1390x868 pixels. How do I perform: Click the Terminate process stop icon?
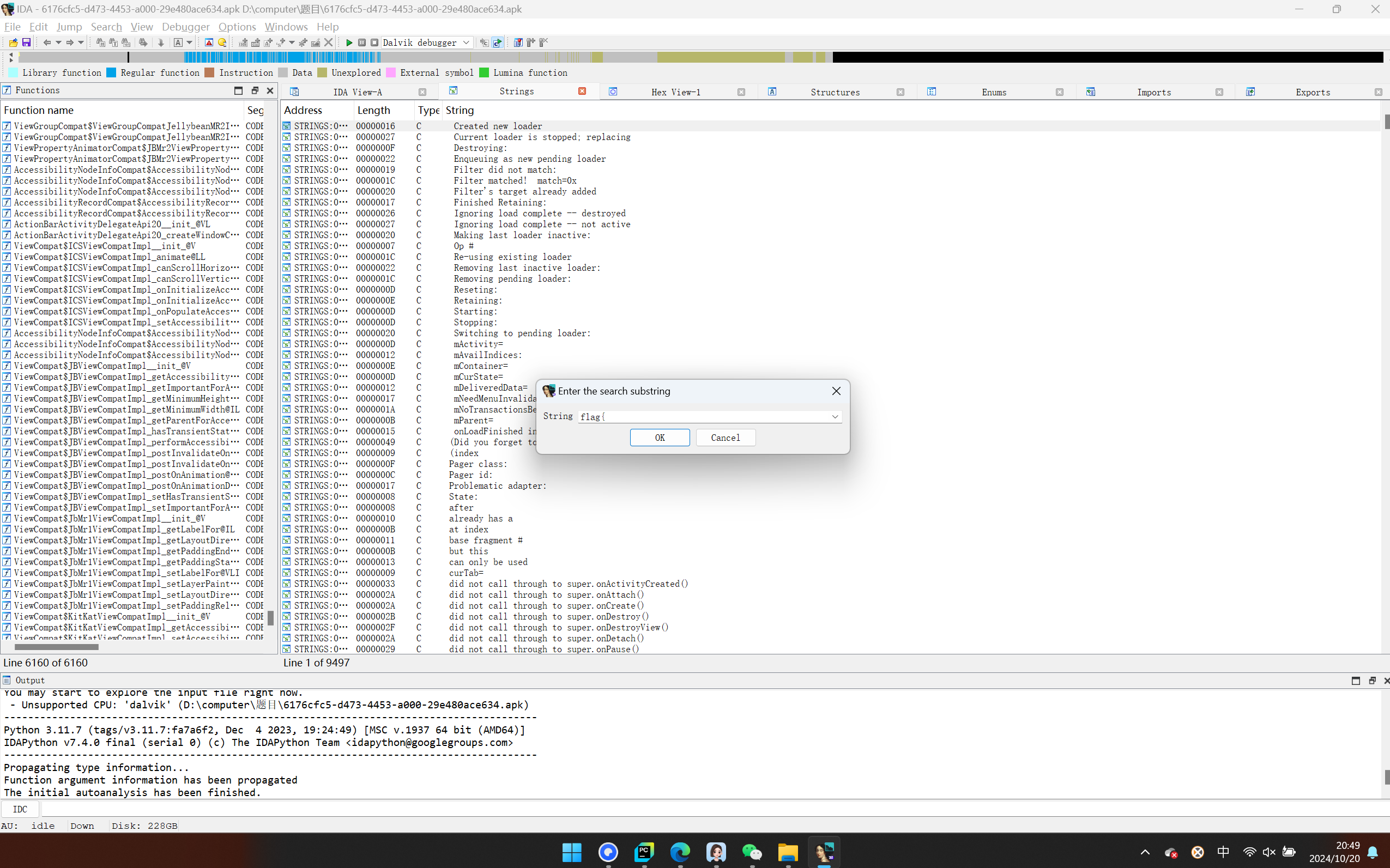click(374, 43)
